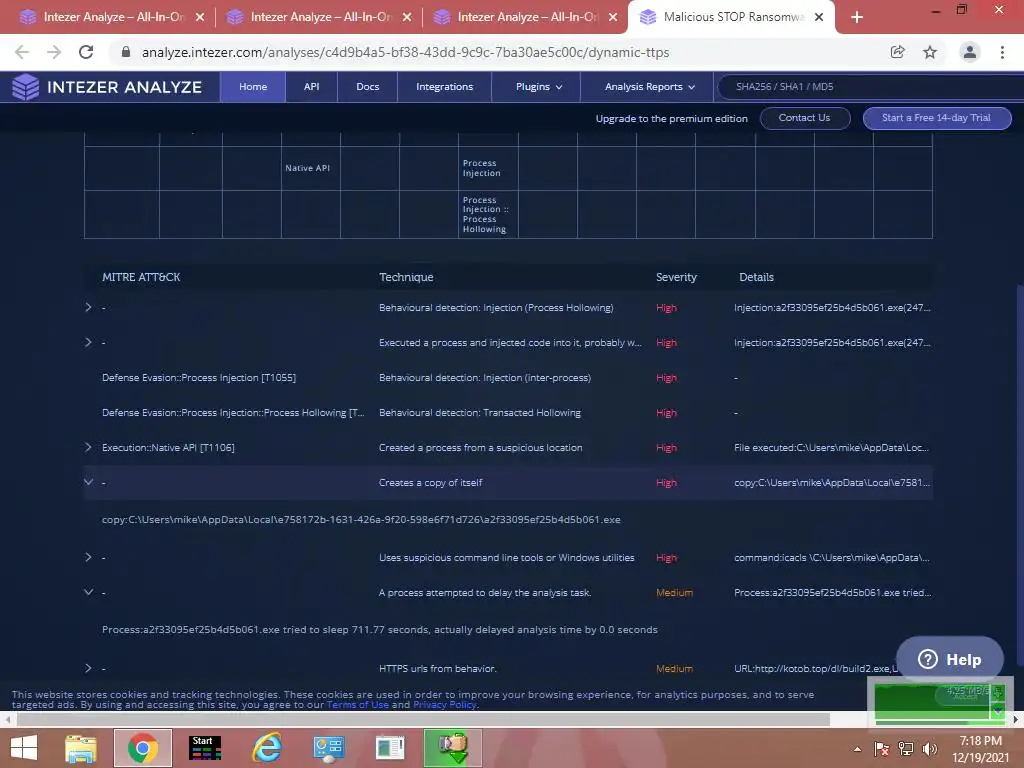
Task: Open the Action Center flag icon
Action: click(882, 748)
